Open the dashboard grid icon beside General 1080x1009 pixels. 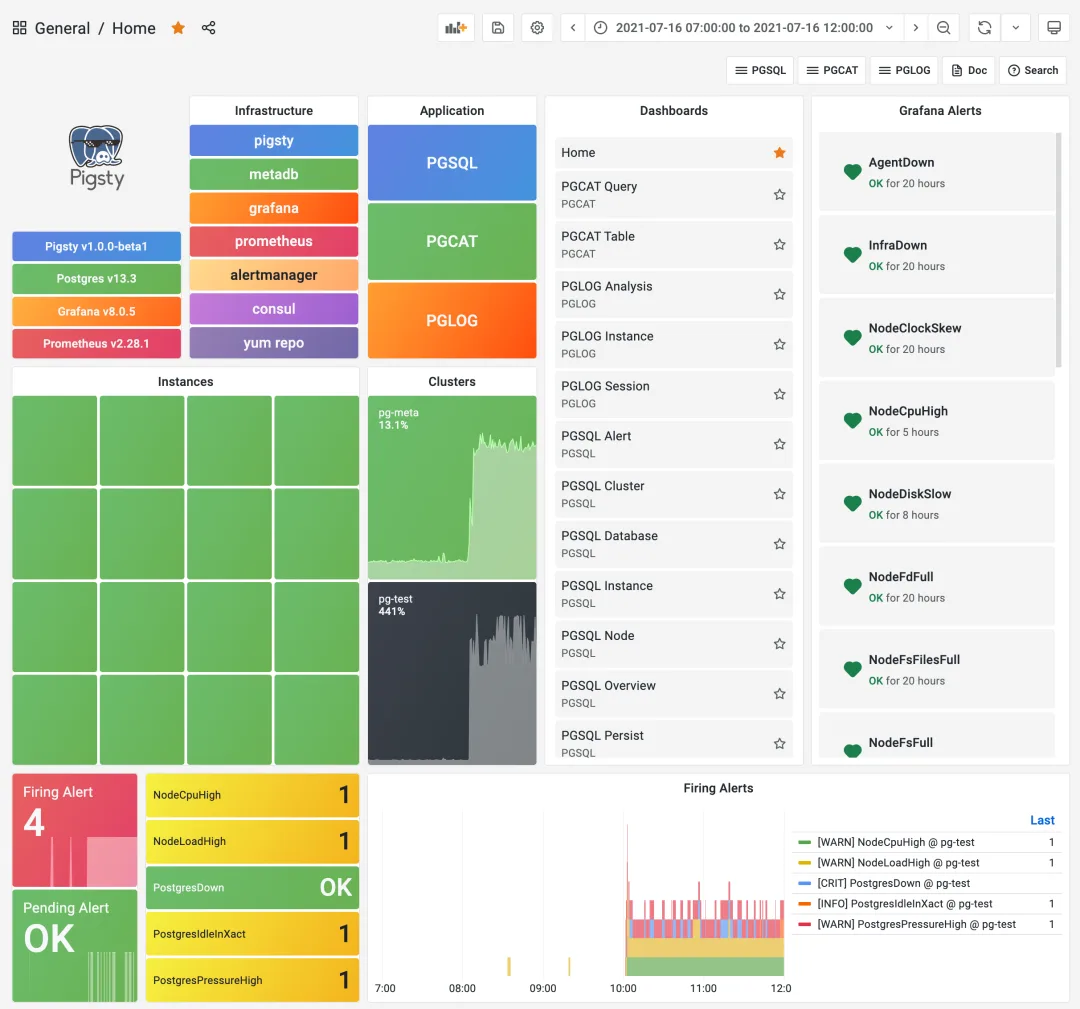tap(19, 28)
